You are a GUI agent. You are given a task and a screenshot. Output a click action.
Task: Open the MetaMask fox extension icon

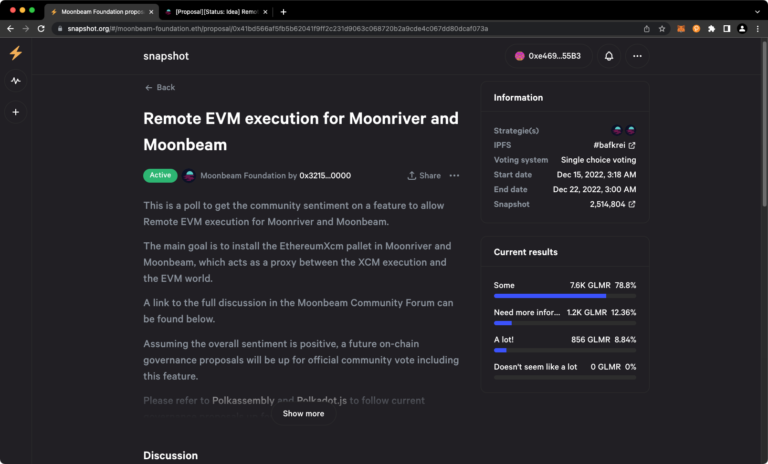pyautogui.click(x=681, y=29)
